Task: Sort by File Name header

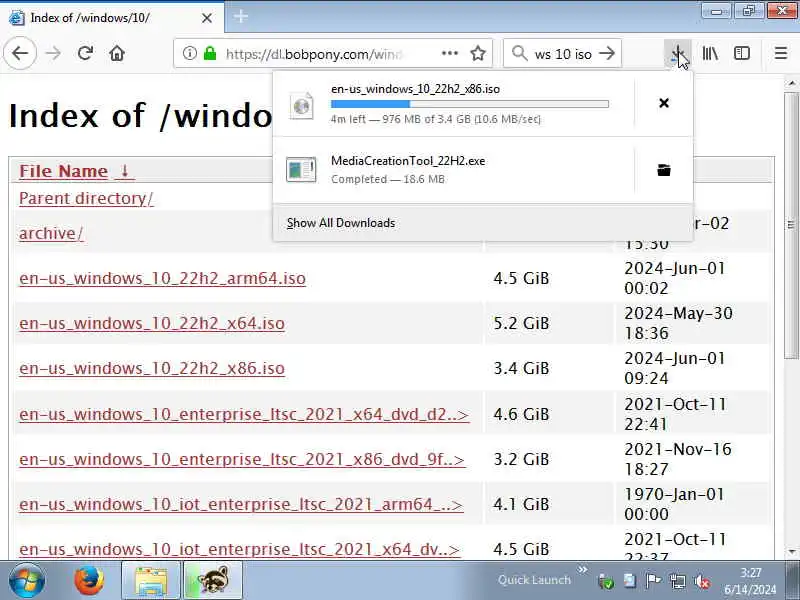Action: tap(63, 171)
